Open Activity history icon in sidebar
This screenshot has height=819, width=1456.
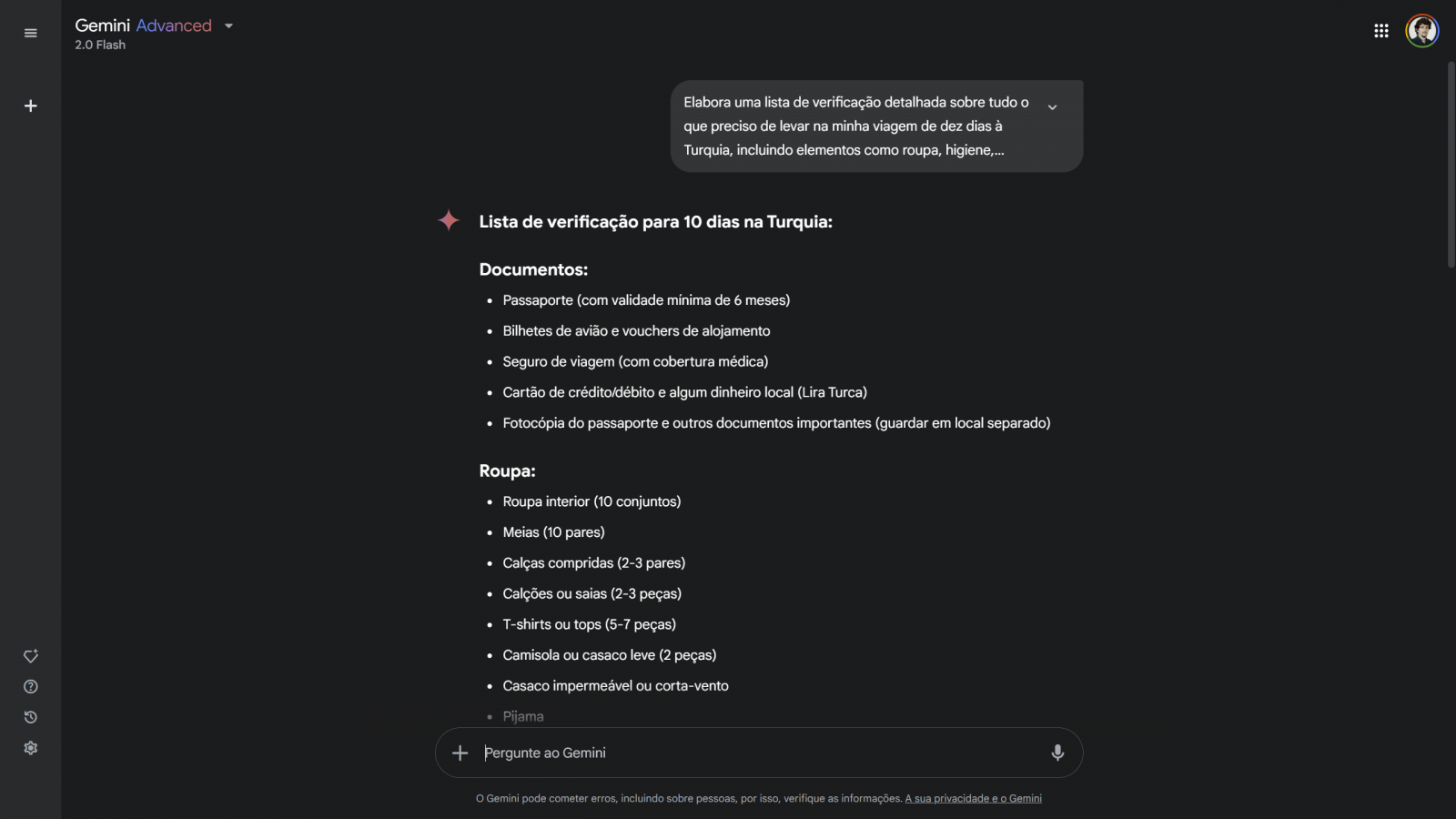[x=31, y=717]
